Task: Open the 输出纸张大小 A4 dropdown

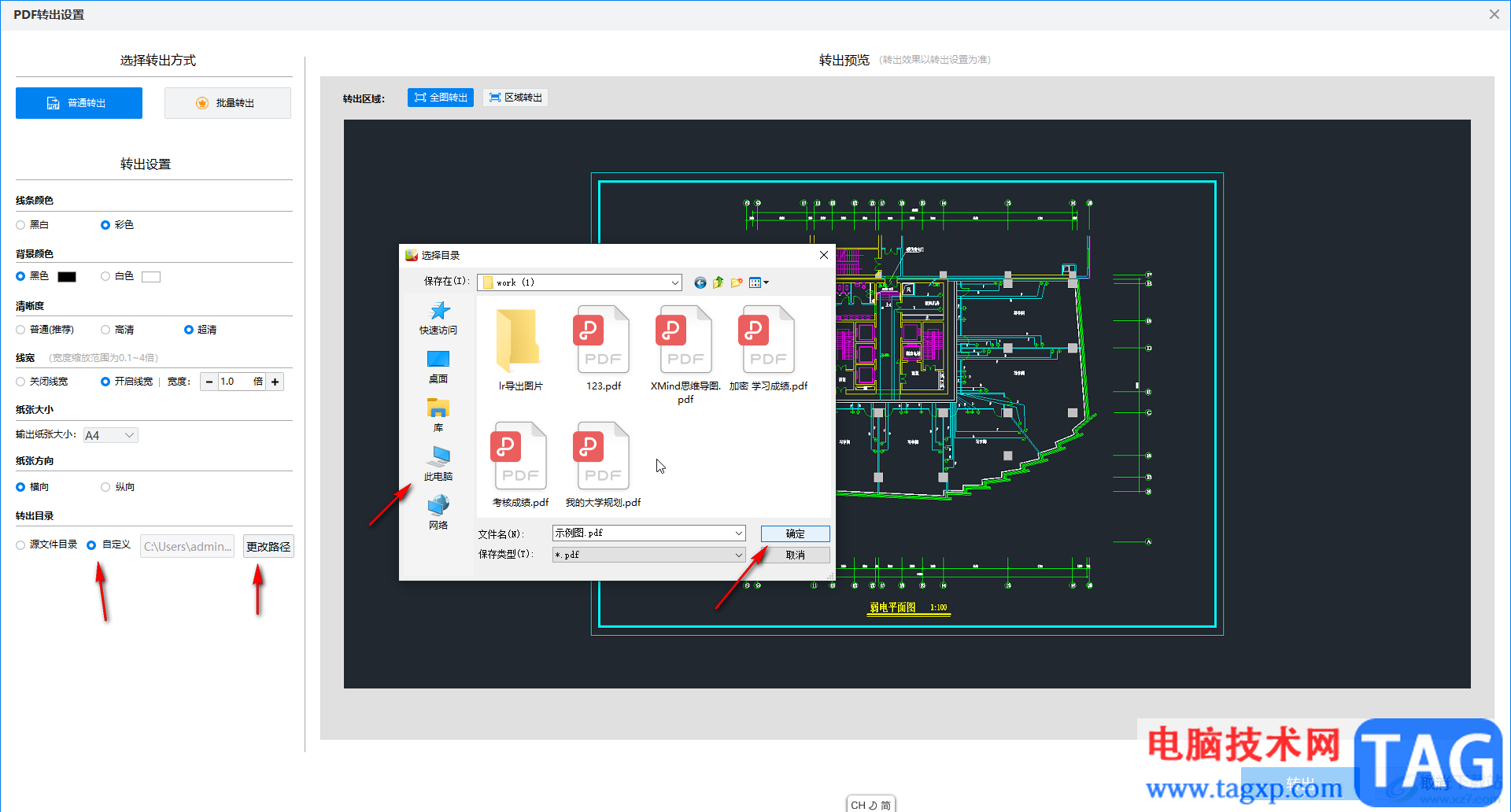Action: coord(110,435)
